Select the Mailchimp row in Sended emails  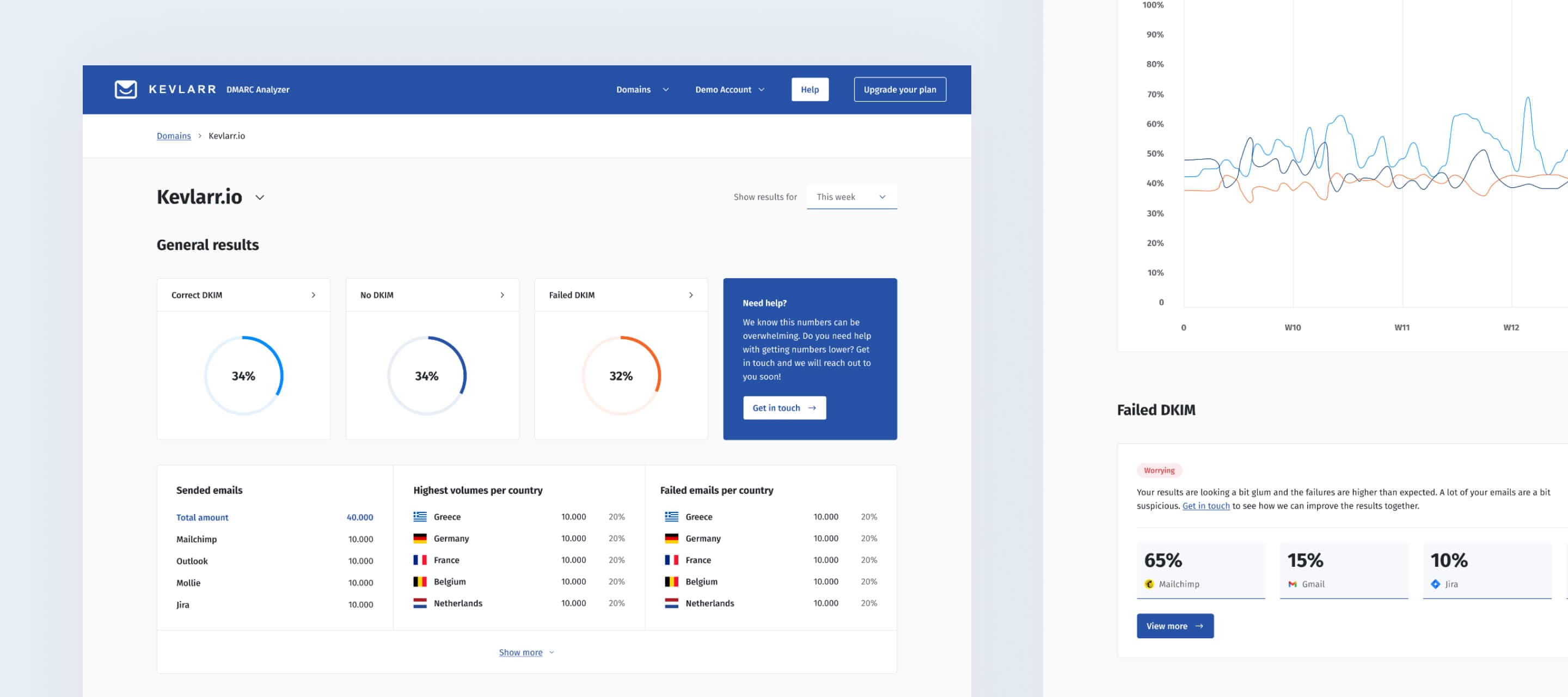pyautogui.click(x=274, y=539)
